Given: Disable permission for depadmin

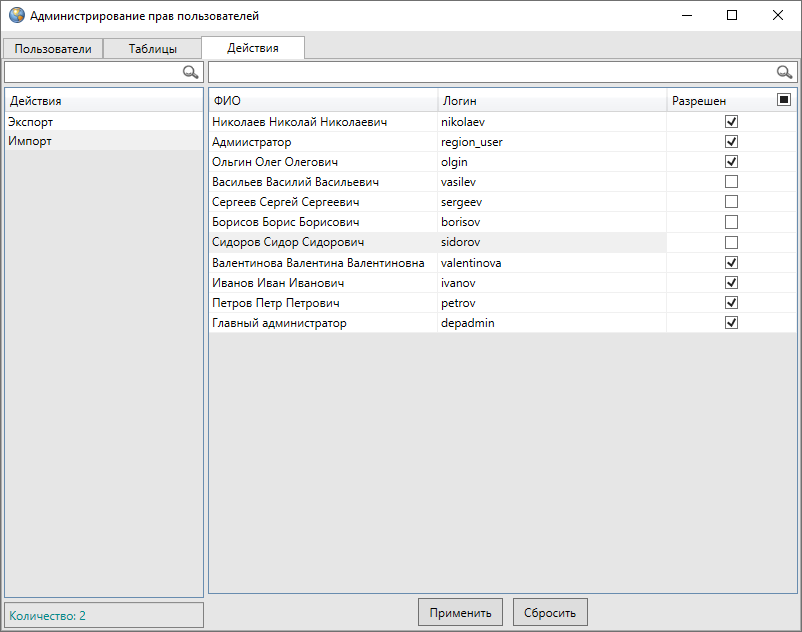Looking at the screenshot, I should click(731, 322).
